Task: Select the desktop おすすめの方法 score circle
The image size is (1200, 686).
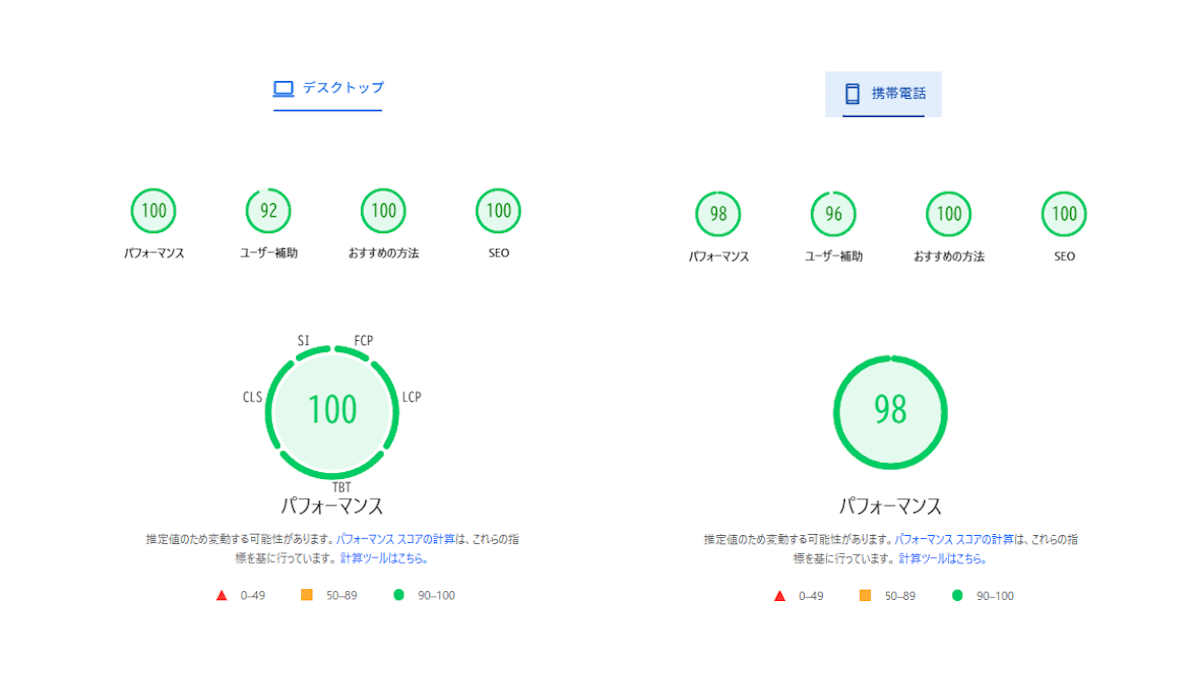Action: click(x=382, y=210)
